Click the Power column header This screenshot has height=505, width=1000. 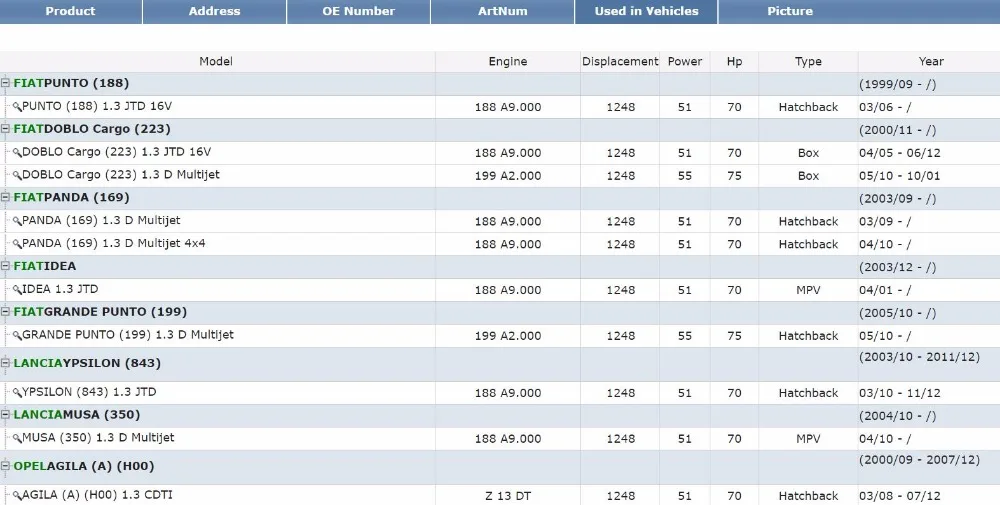point(685,61)
